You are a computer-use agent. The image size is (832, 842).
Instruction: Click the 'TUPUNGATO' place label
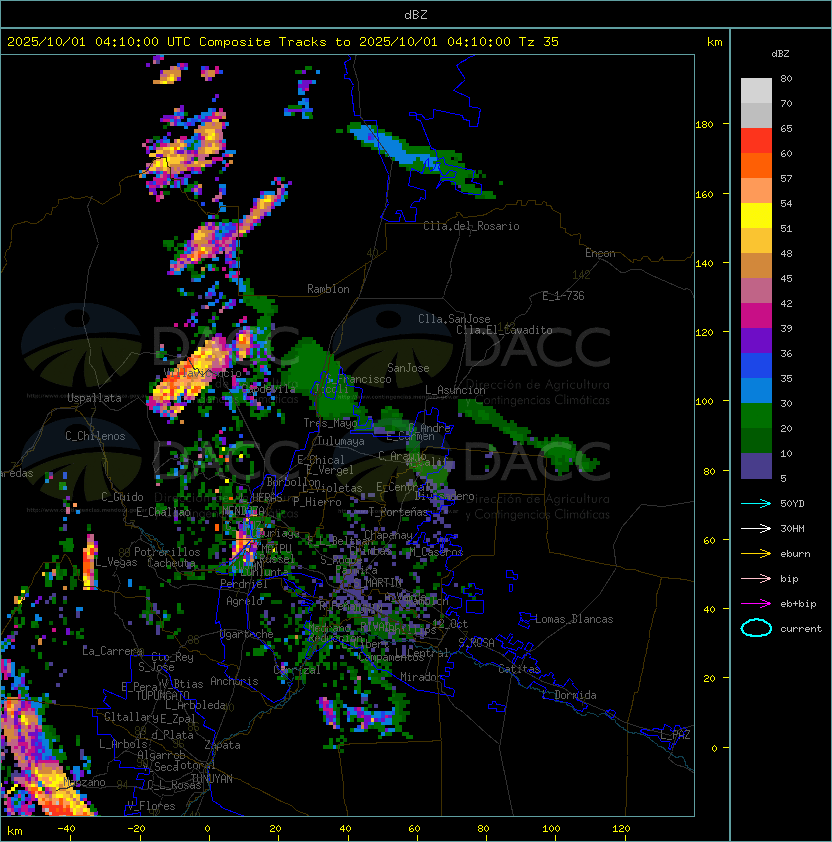coord(162,695)
